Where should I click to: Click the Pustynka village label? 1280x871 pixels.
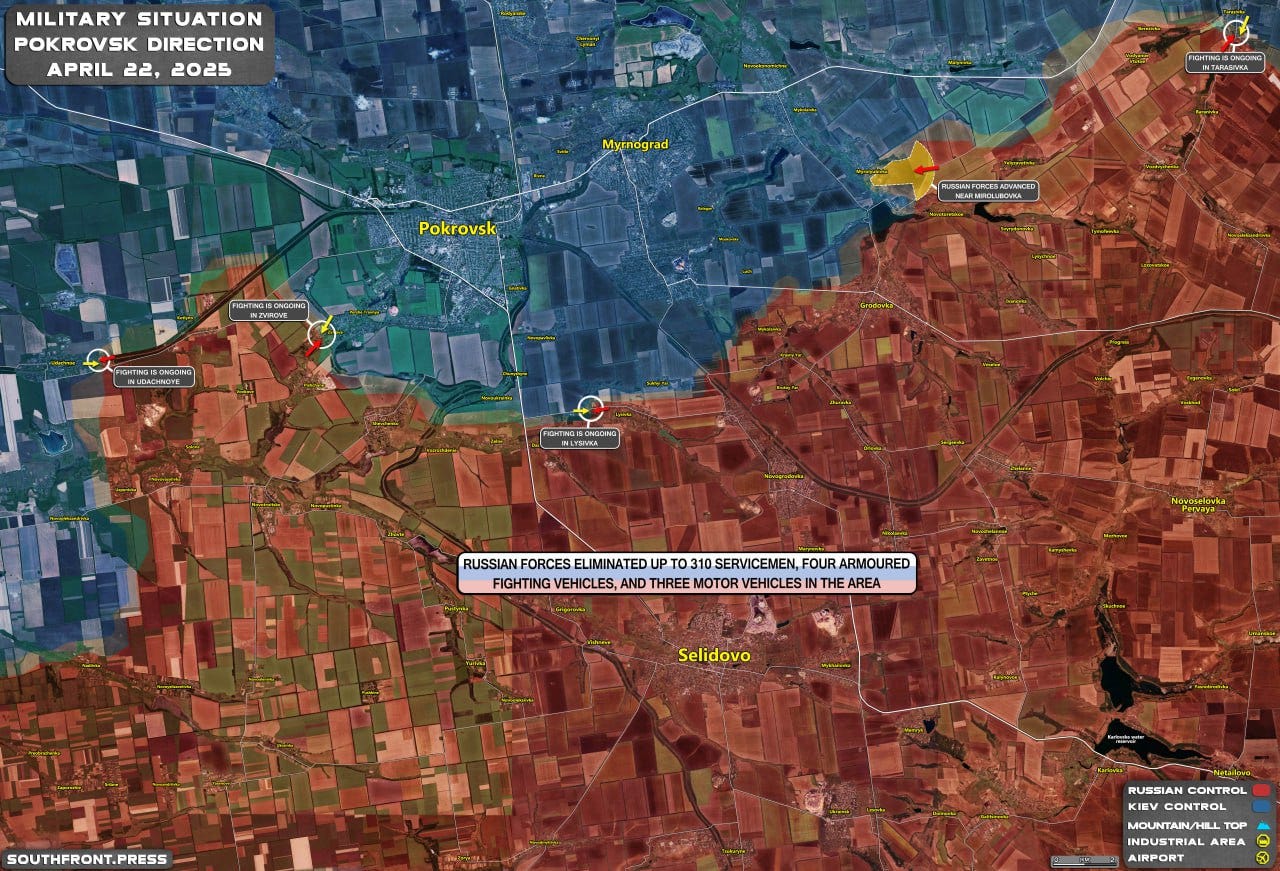[456, 608]
